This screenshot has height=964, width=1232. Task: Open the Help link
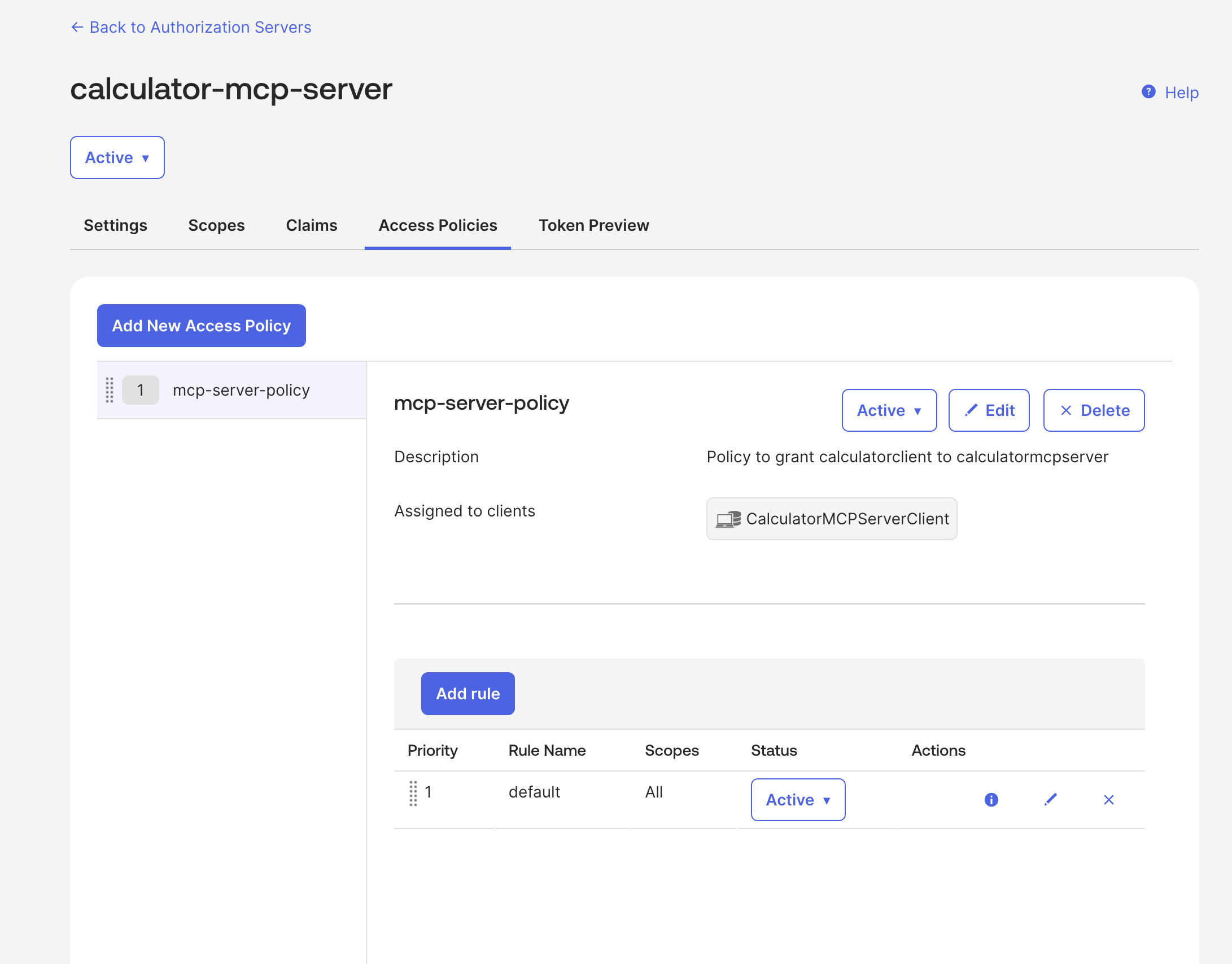tap(1182, 92)
